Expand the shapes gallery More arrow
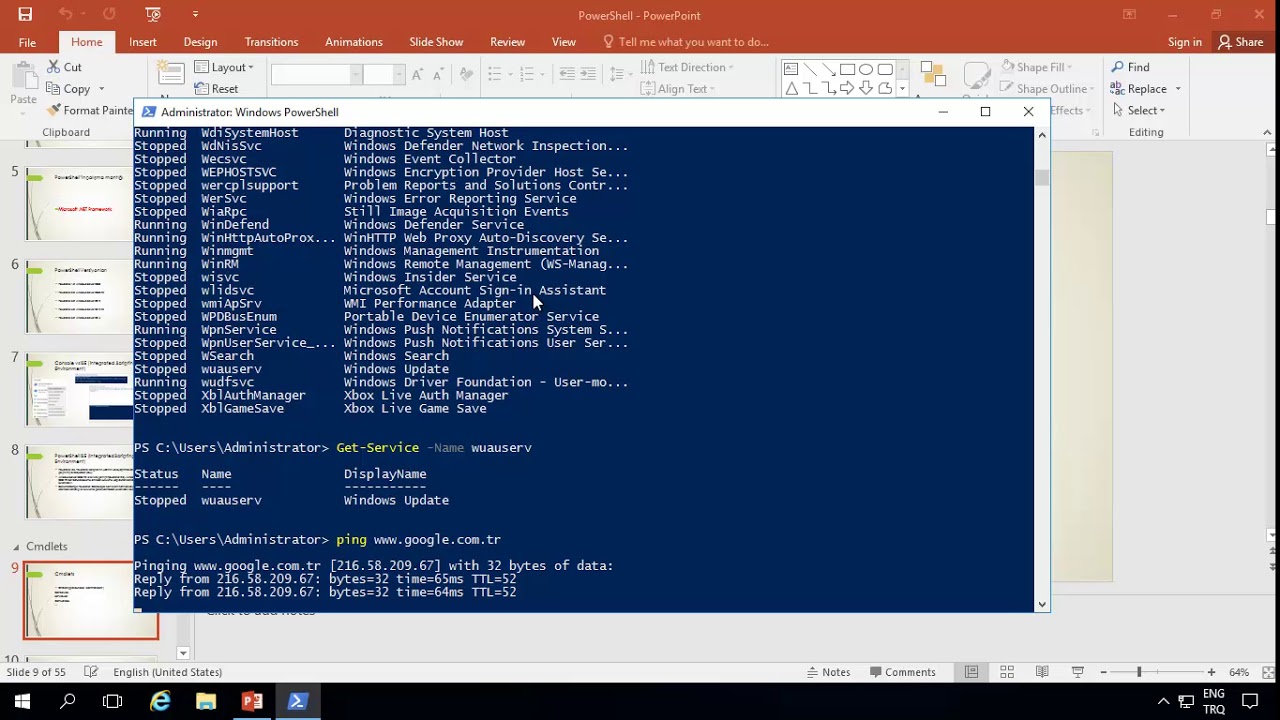The image size is (1280, 720). click(x=903, y=89)
